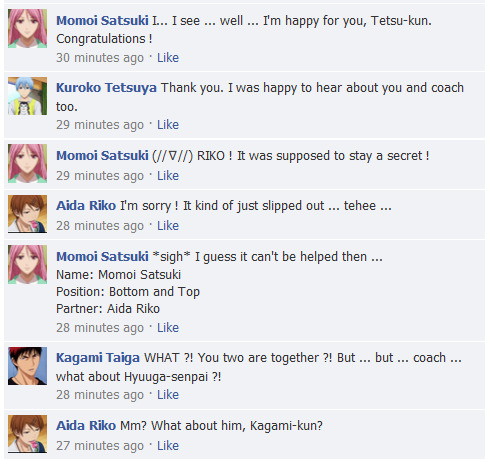Like Aida Riko's 'slipped out' comment

click(168, 226)
